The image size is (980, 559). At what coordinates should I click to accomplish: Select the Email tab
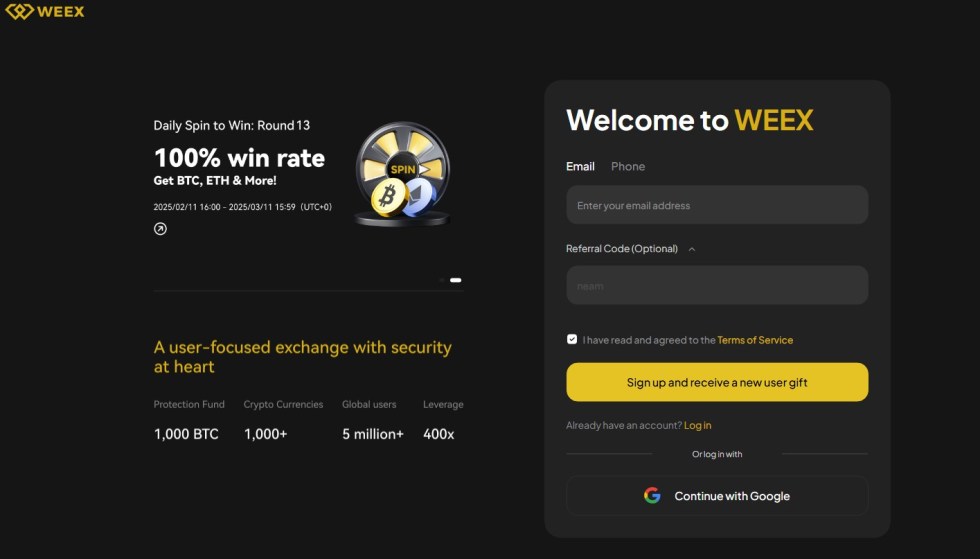(580, 167)
